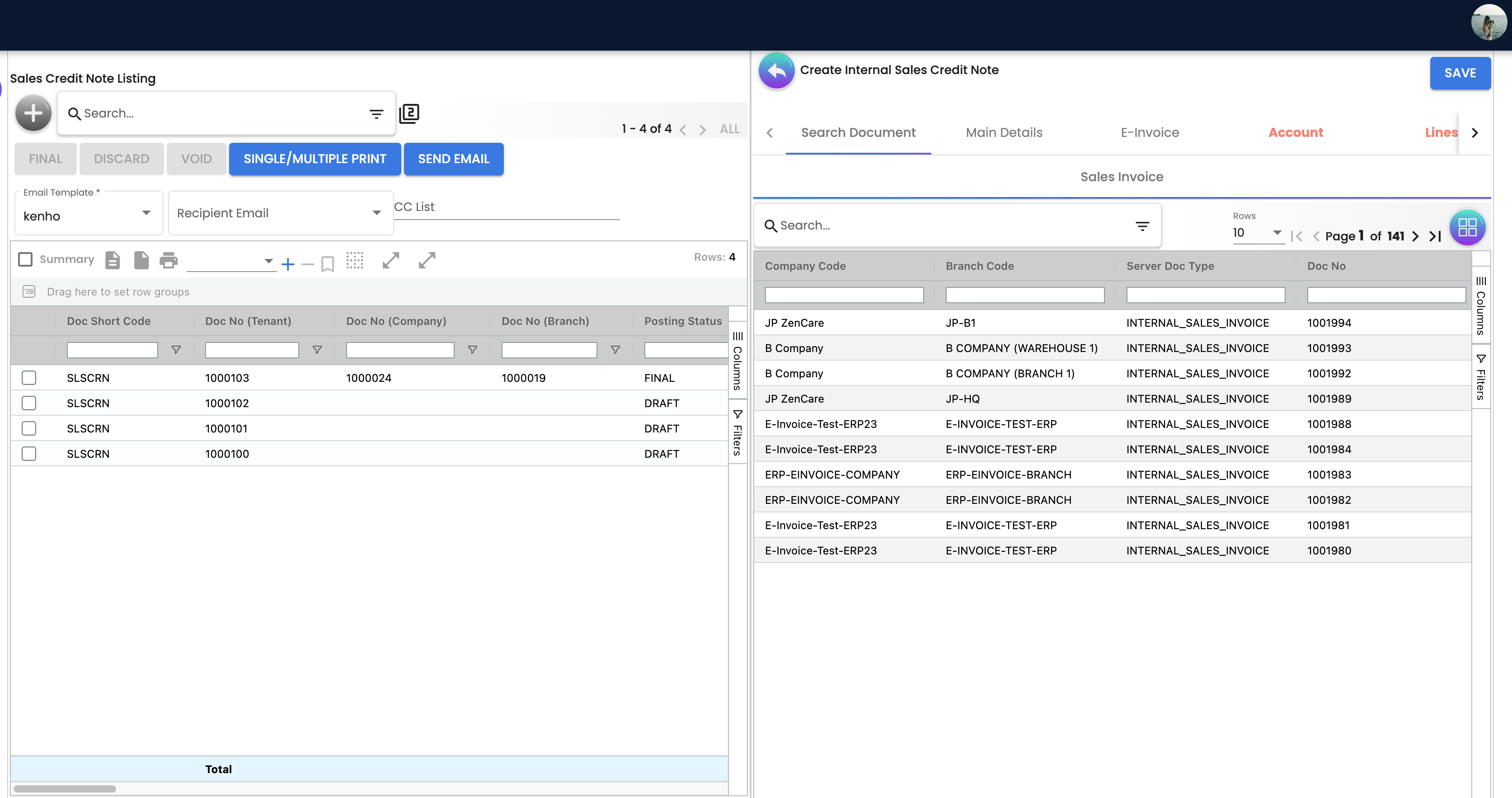Viewport: 1512px width, 798px height.
Task: Open Sales Invoice search filter options icon
Action: click(1142, 226)
